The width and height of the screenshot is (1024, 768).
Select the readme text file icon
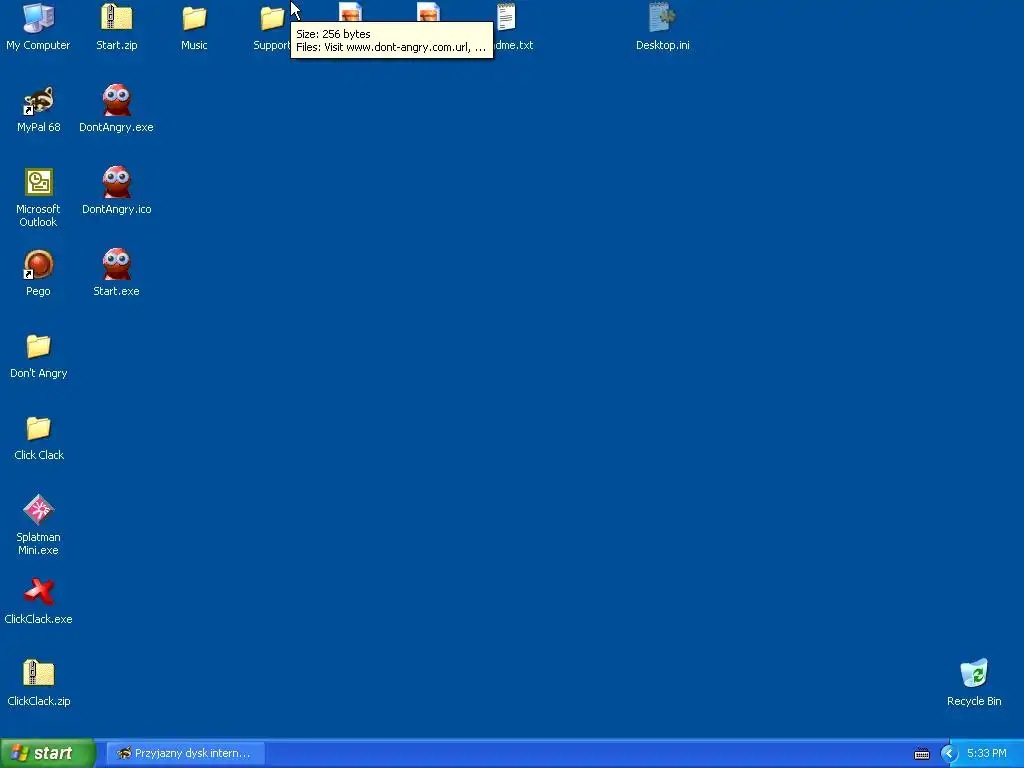(505, 18)
